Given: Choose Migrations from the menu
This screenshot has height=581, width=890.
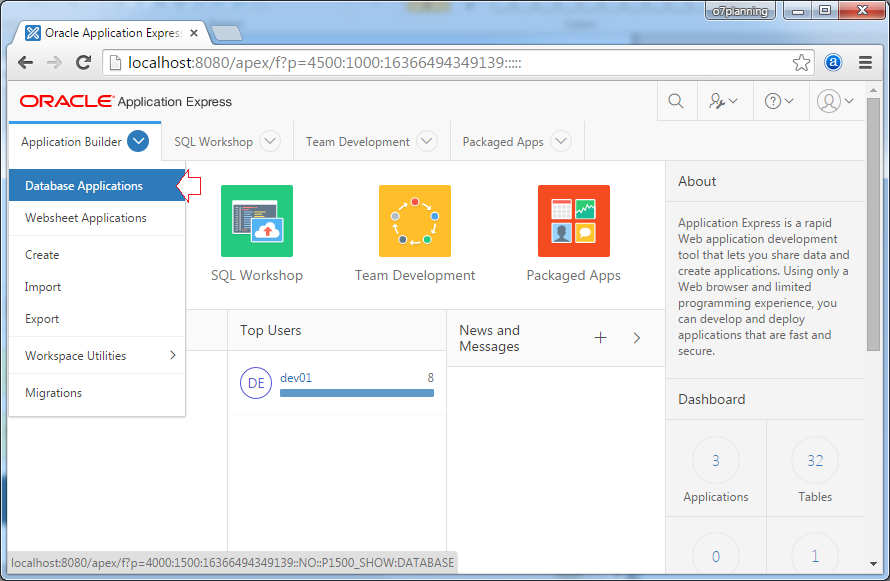Looking at the screenshot, I should (97, 393).
